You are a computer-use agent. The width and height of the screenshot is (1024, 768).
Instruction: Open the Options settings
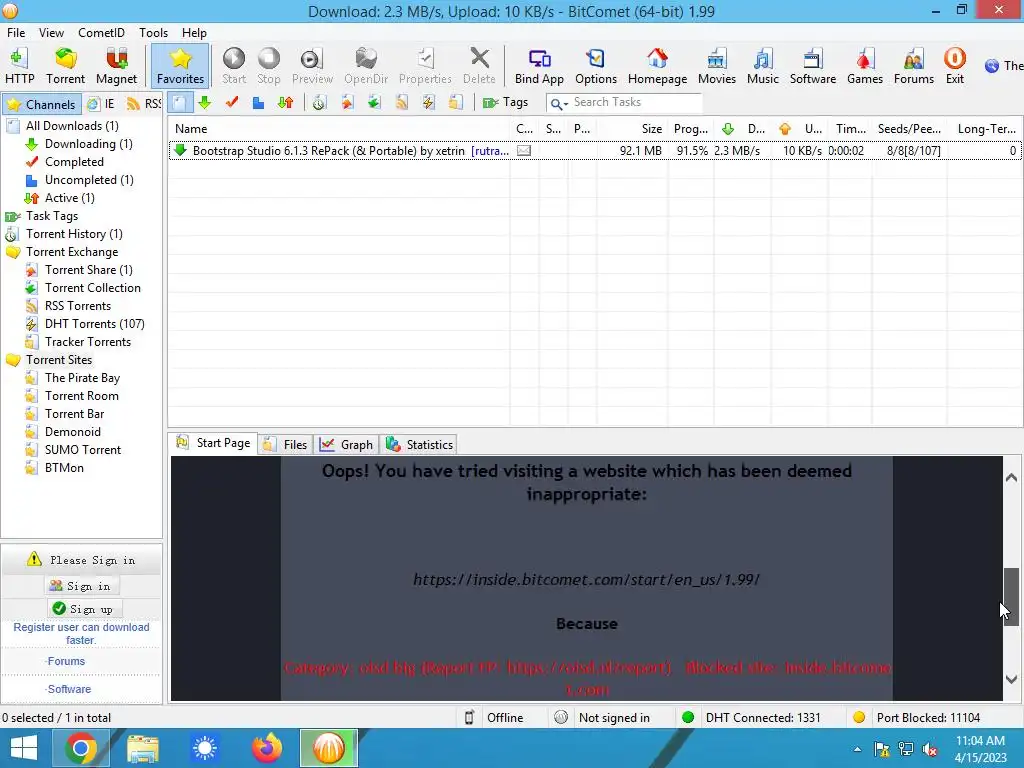point(596,66)
